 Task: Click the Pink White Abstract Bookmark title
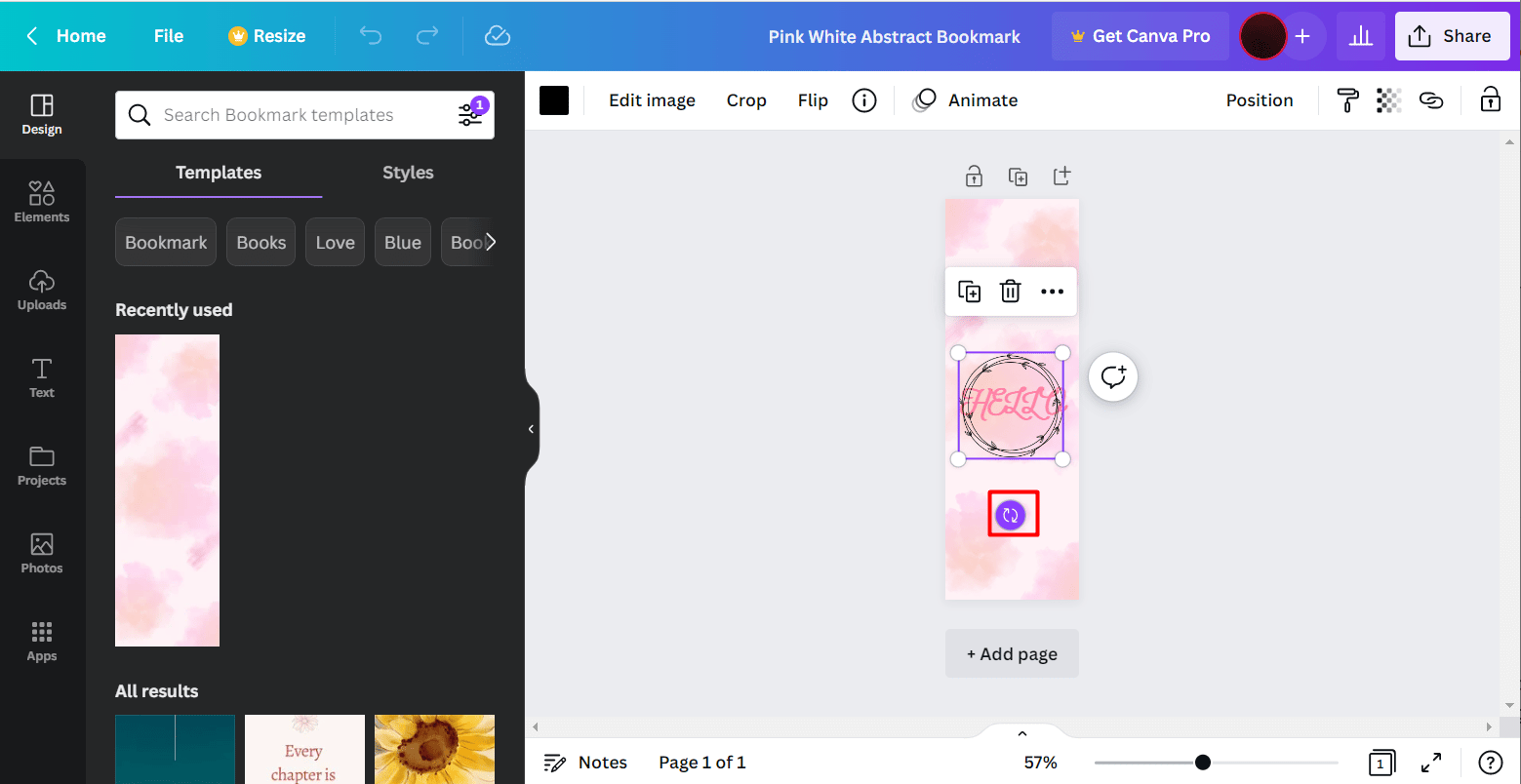(894, 37)
